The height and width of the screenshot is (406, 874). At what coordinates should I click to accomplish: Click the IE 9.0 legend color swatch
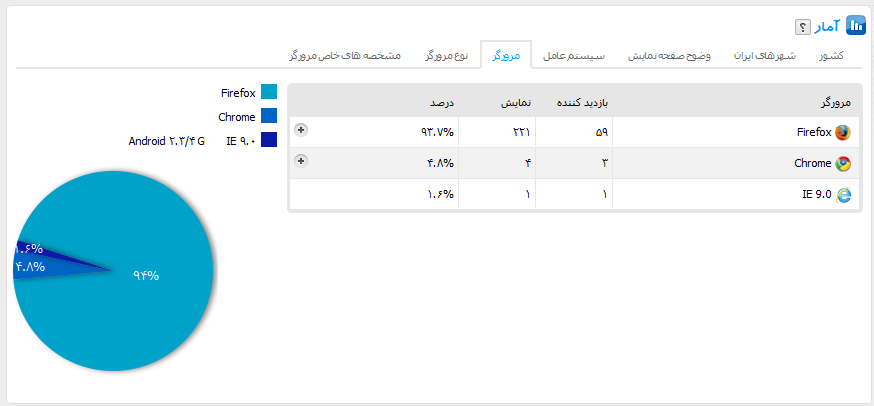coord(268,141)
